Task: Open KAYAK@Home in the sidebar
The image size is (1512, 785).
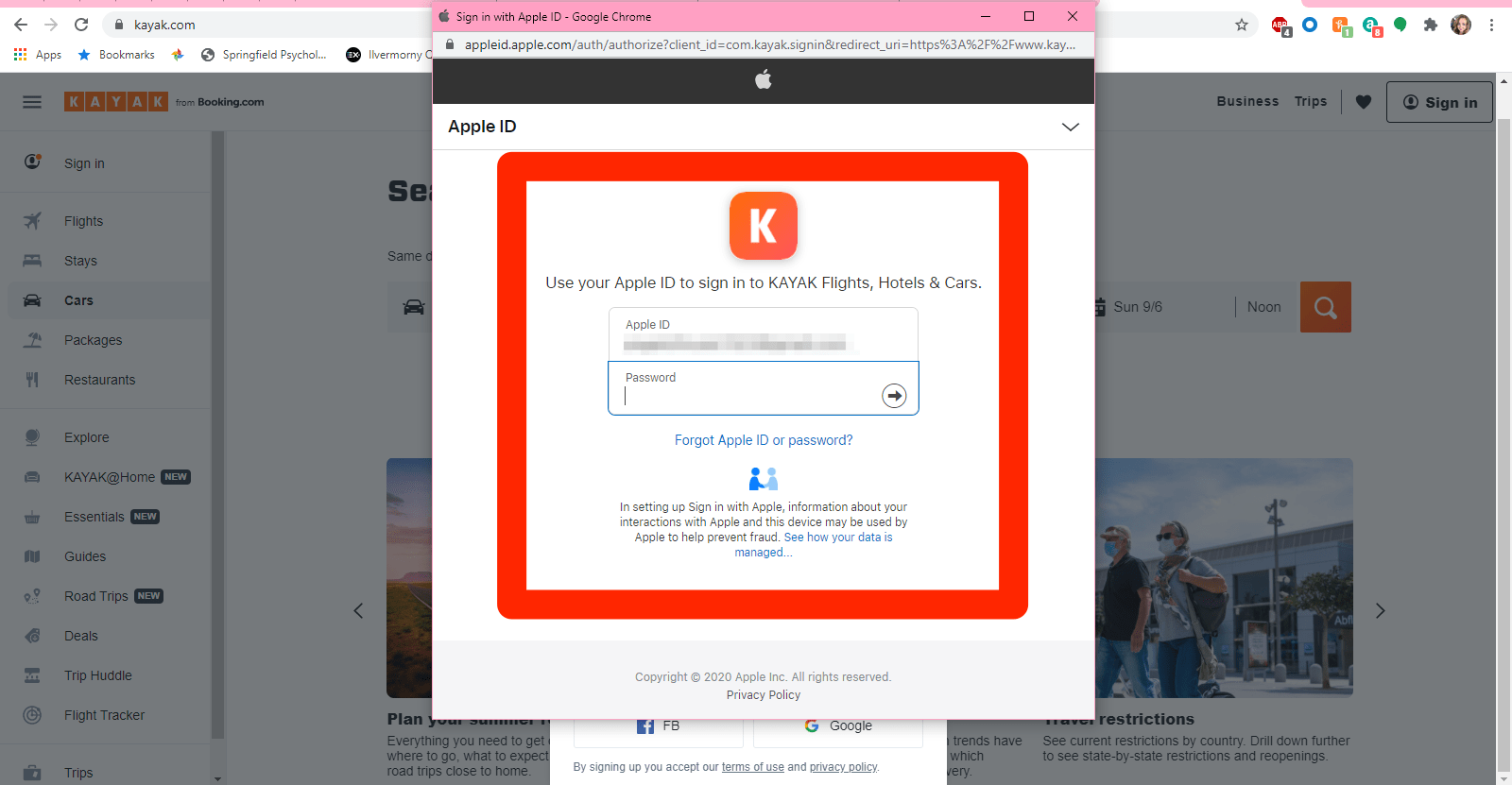Action: [106, 477]
